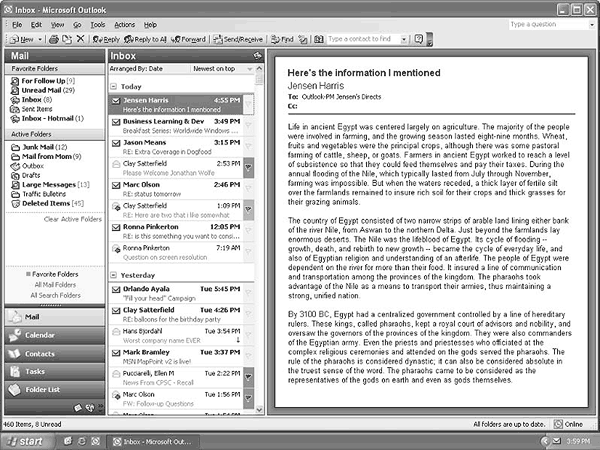Image resolution: width=600 pixels, height=450 pixels.
Task: Click the Help question mark toolbar icon
Action: click(x=419, y=39)
